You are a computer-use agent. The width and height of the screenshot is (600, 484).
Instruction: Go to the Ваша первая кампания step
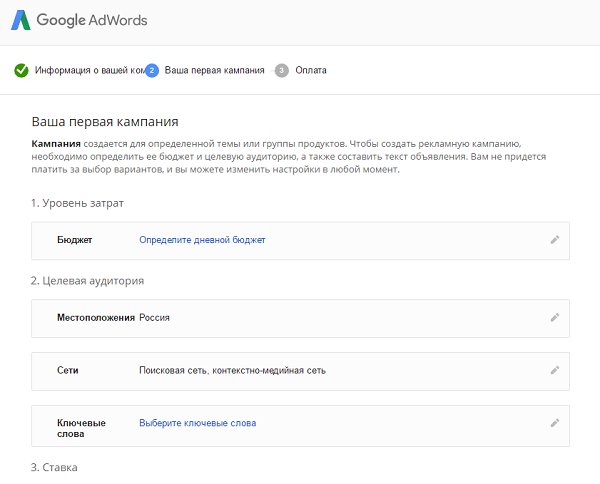click(214, 70)
